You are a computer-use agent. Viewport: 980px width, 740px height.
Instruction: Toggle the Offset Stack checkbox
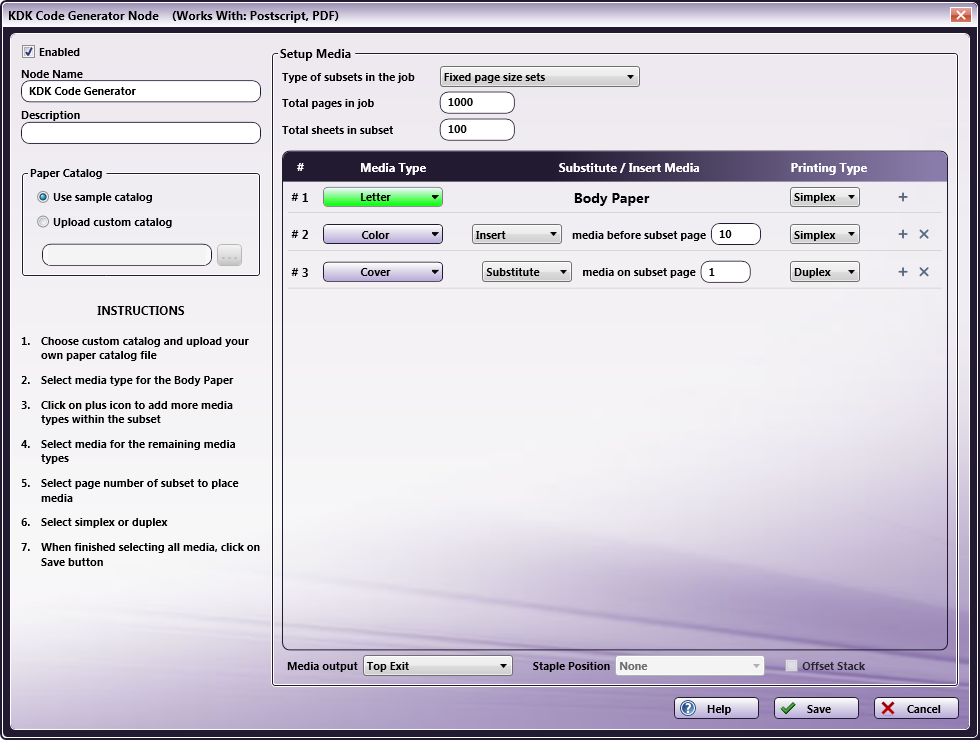791,666
